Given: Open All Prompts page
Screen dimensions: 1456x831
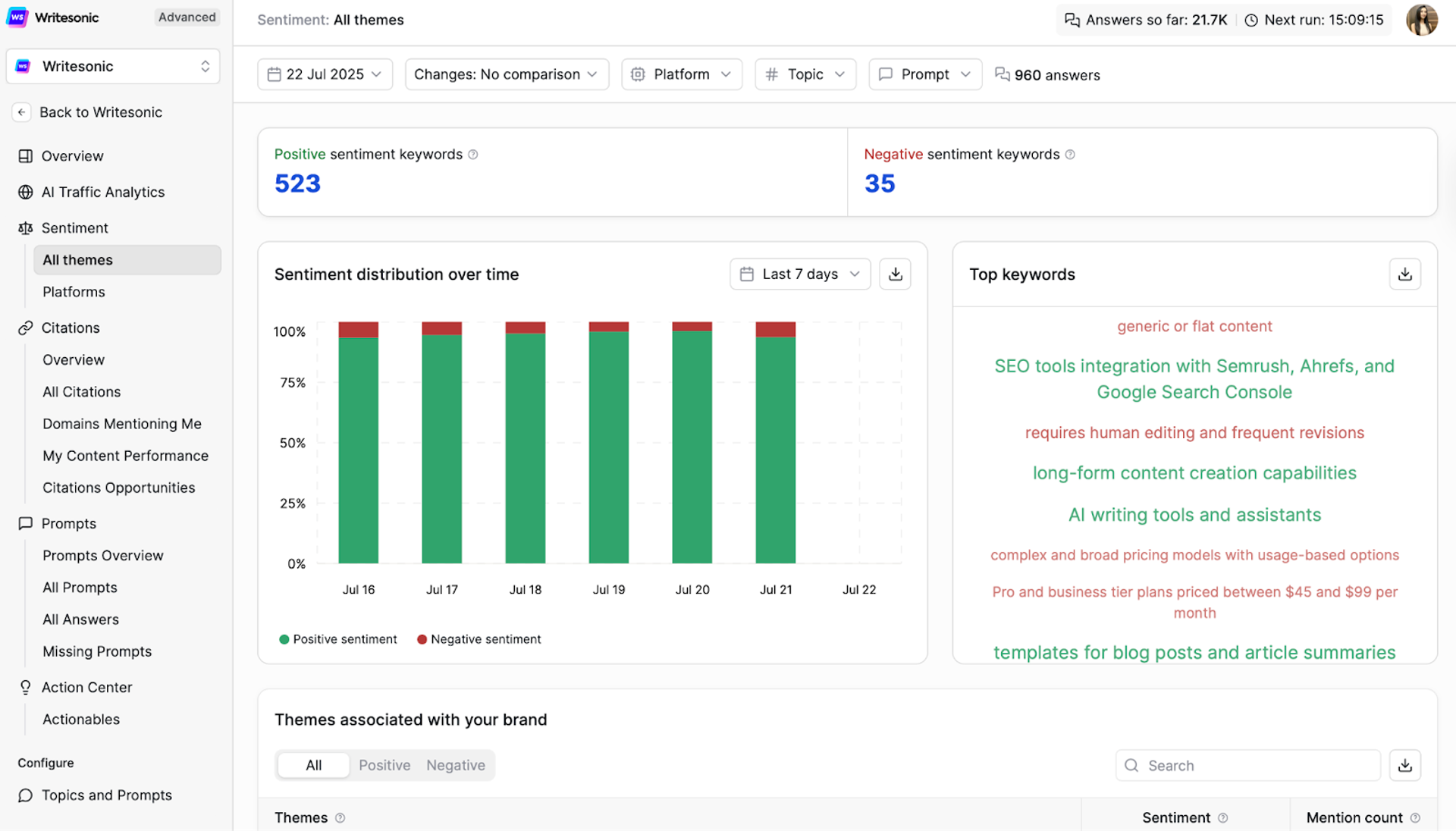Looking at the screenshot, I should [x=80, y=588].
